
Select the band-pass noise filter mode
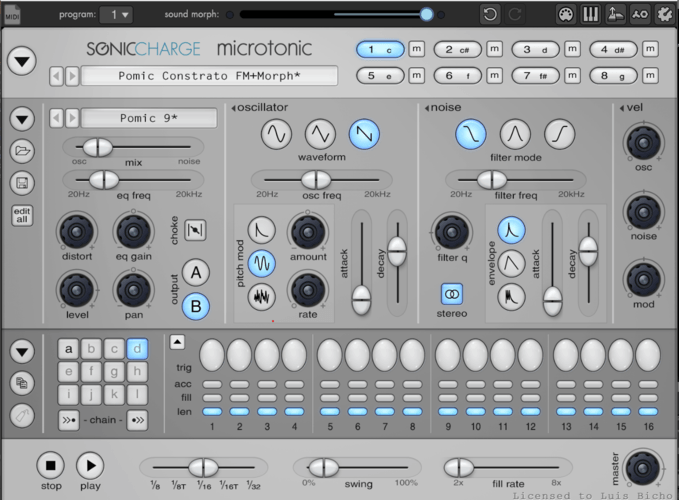pyautogui.click(x=515, y=134)
